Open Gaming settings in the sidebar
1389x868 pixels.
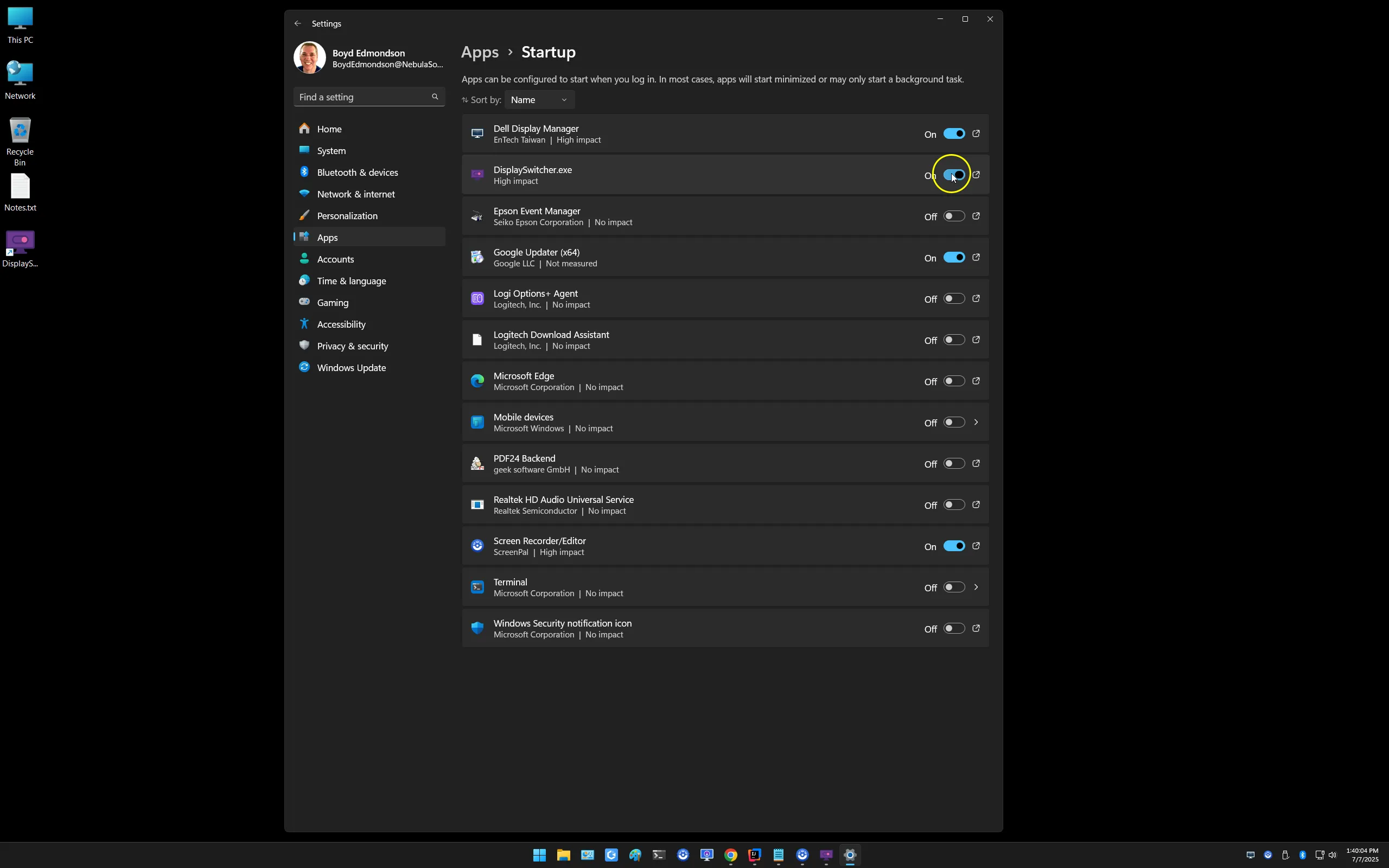369,303
